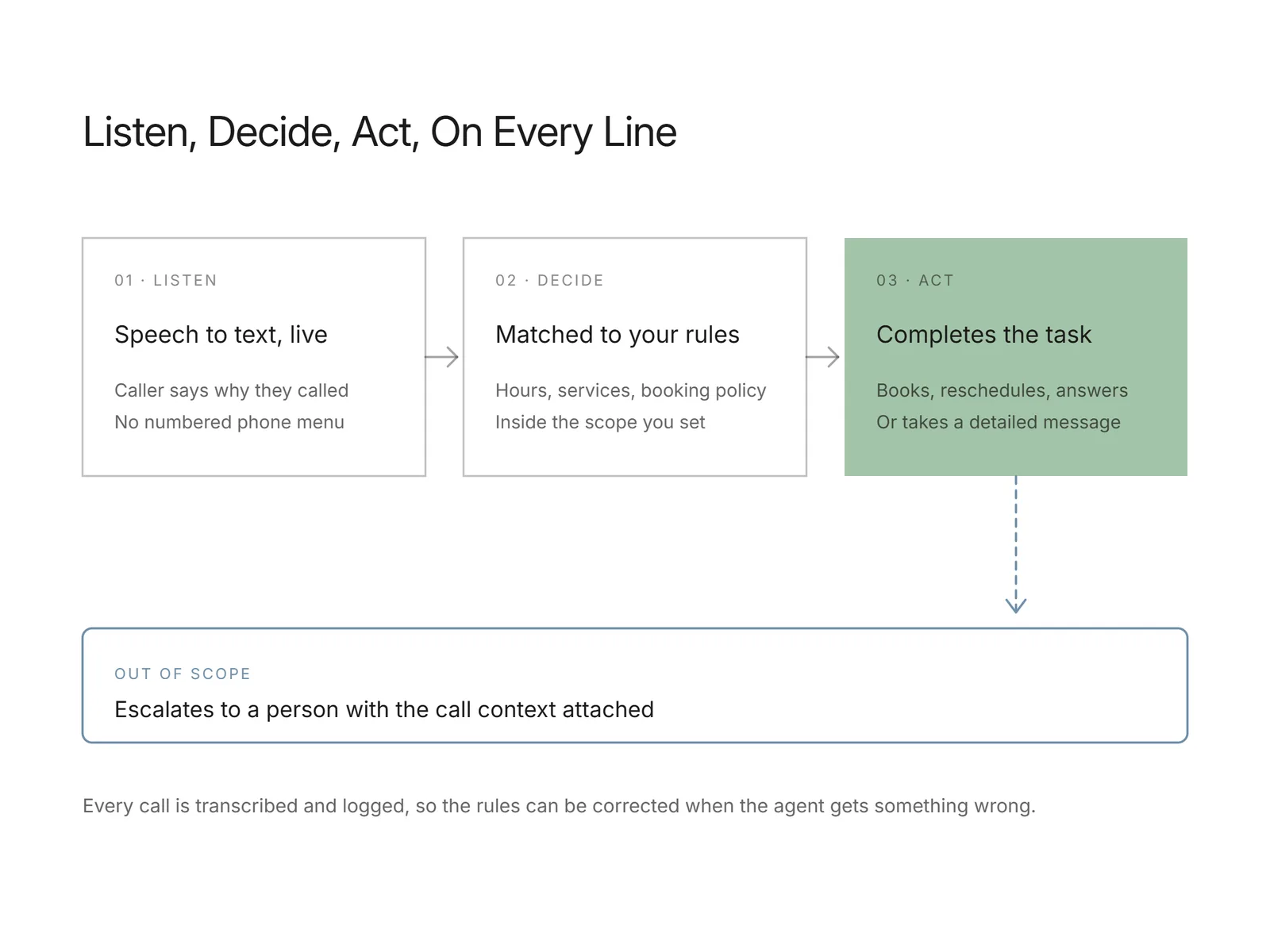Click the 02 · DECIDE label

pyautogui.click(x=549, y=280)
